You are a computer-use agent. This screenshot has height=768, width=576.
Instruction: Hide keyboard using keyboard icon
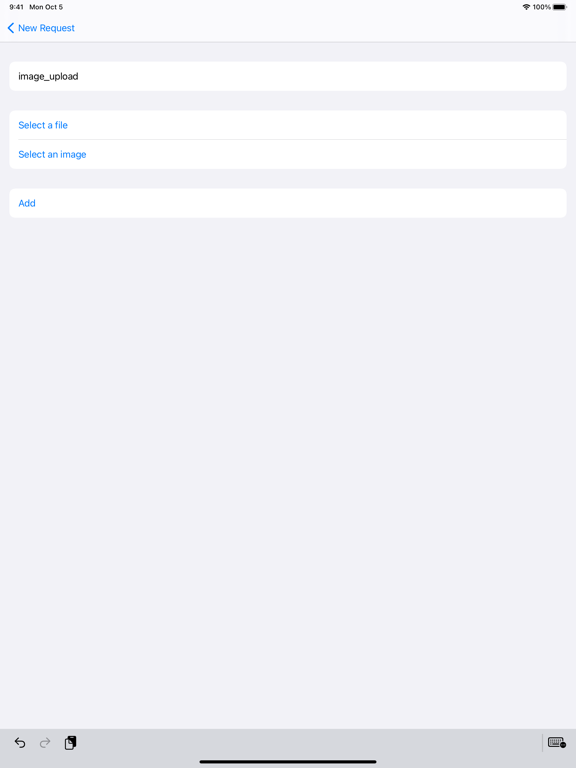pyautogui.click(x=557, y=743)
